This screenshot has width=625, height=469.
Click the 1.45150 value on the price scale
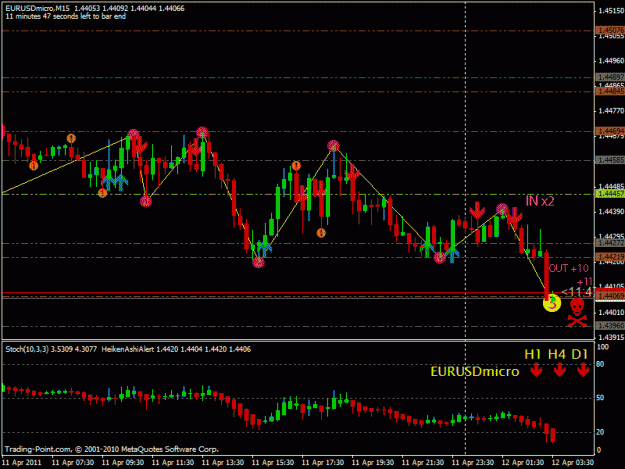pos(611,11)
